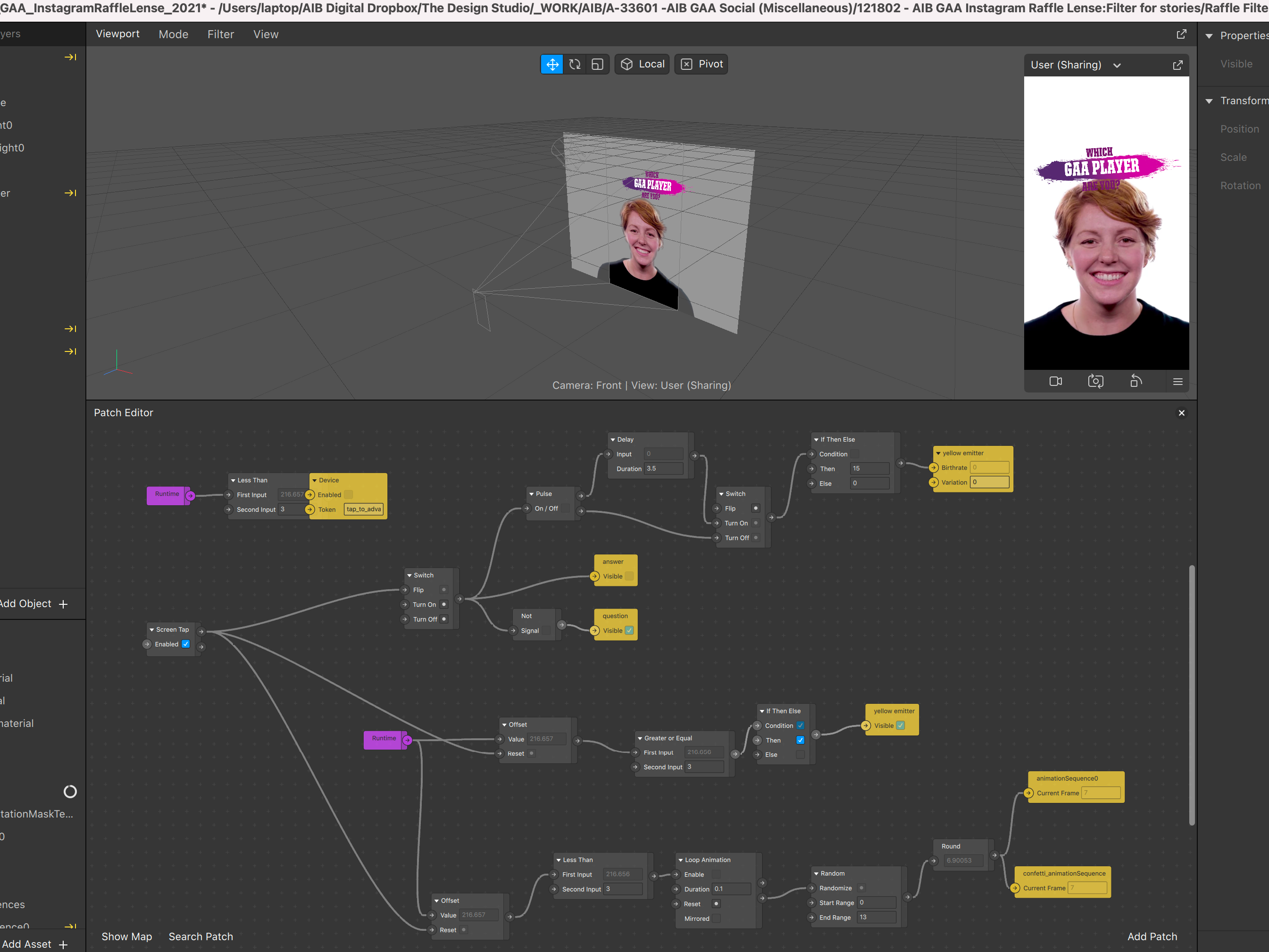1269x952 pixels.
Task: Toggle Loop Animation Mirrored checkbox
Action: pos(716,919)
